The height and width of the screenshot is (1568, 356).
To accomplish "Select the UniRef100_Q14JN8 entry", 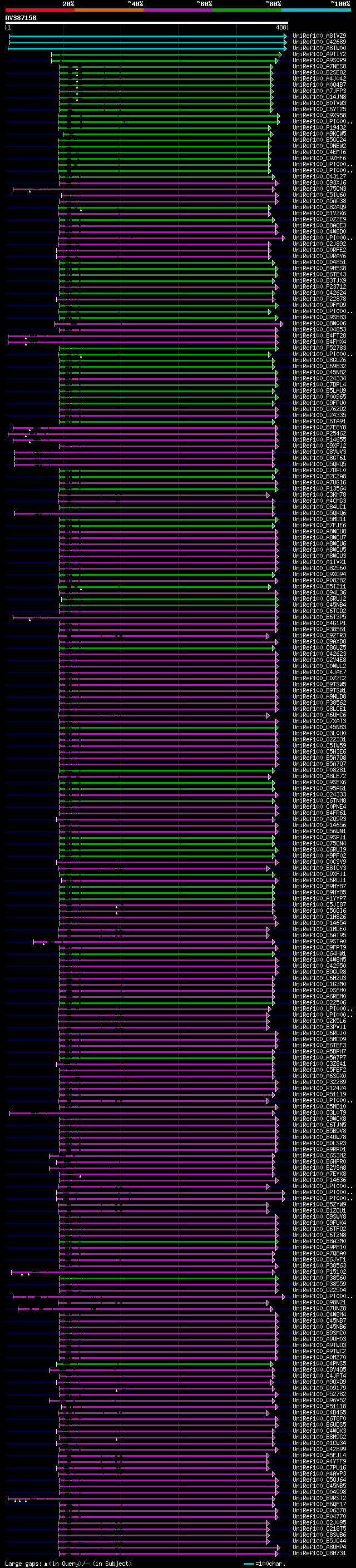I will click(x=319, y=97).
